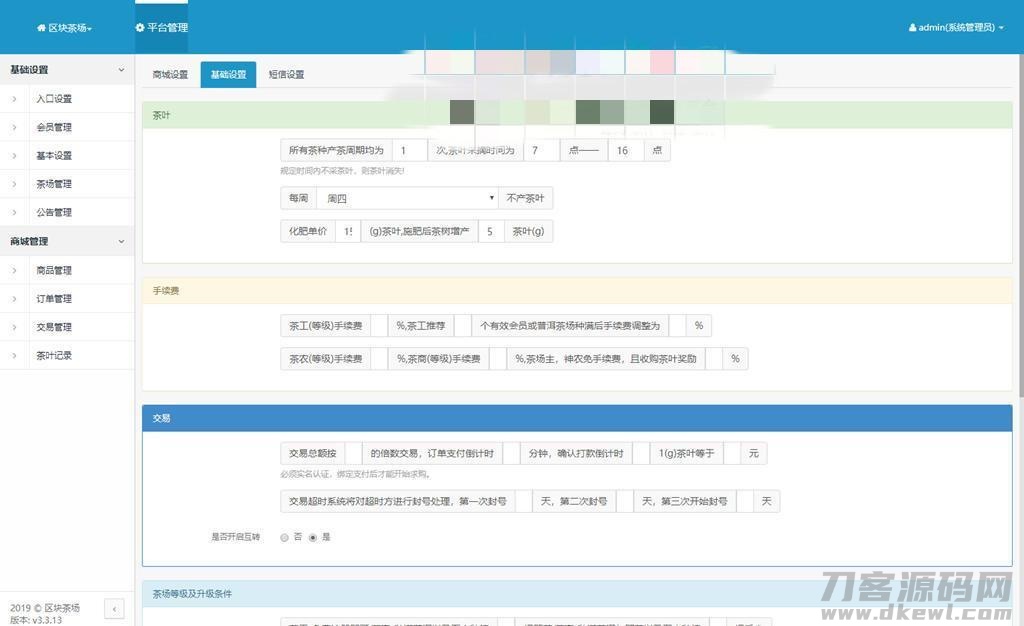The image size is (1024, 626).
Task: Click the arrow icon beside 商品管理
Action: [x=14, y=270]
